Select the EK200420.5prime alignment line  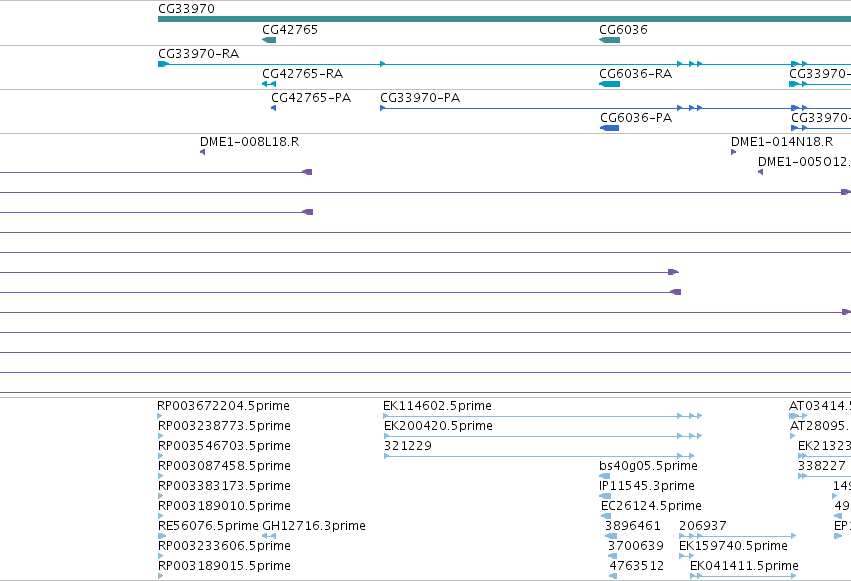click(x=543, y=436)
